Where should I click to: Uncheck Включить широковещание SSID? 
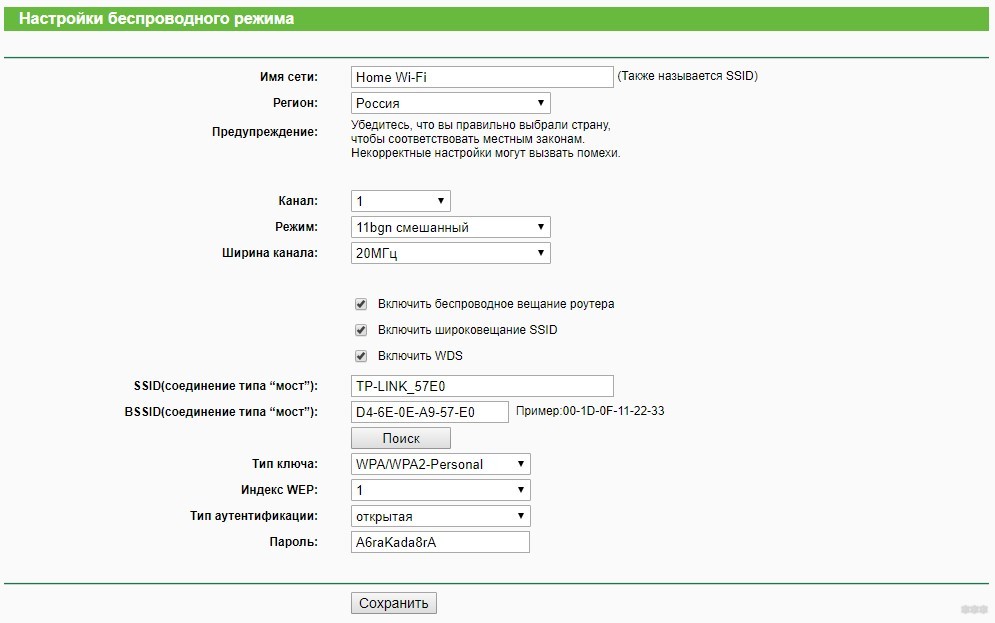click(x=361, y=330)
